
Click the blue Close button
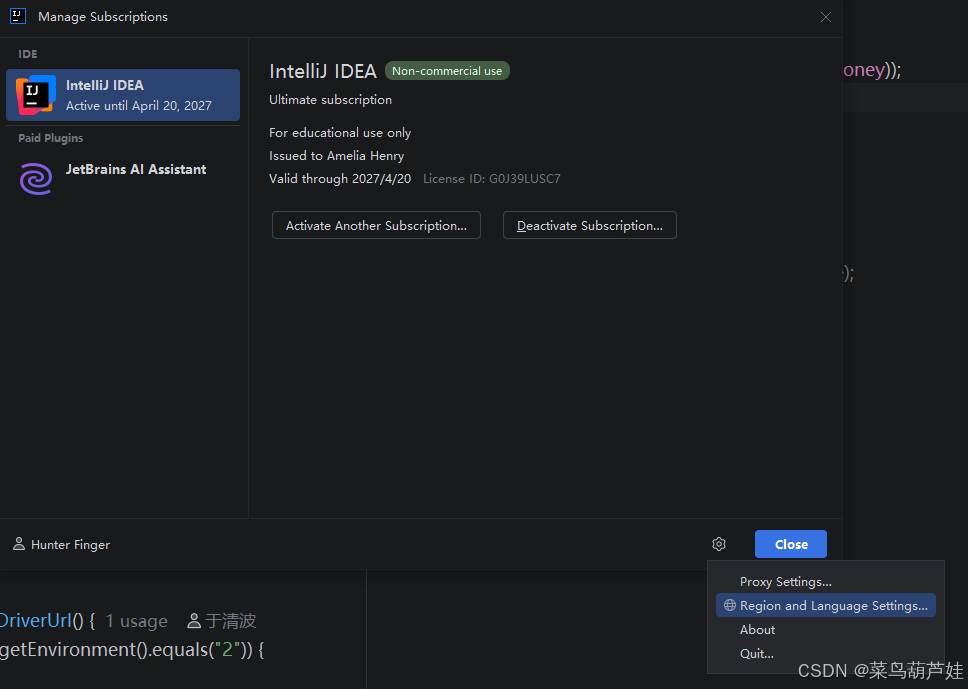click(x=791, y=544)
